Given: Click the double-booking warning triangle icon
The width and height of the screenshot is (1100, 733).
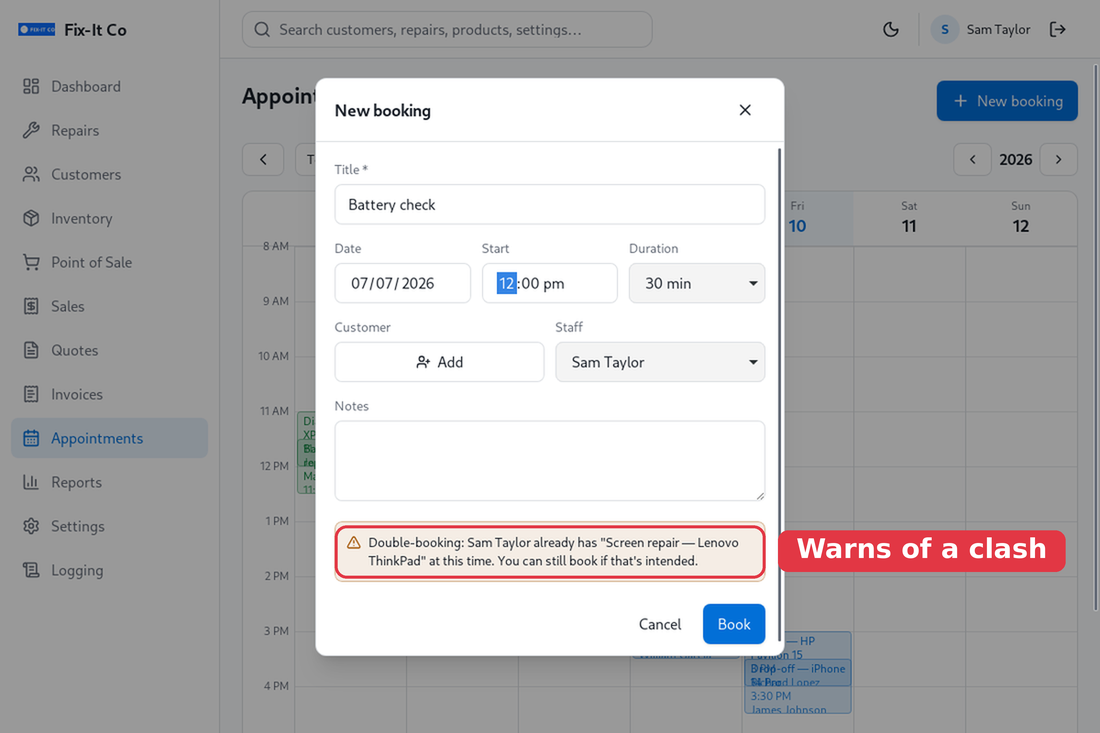Looking at the screenshot, I should click(x=354, y=543).
